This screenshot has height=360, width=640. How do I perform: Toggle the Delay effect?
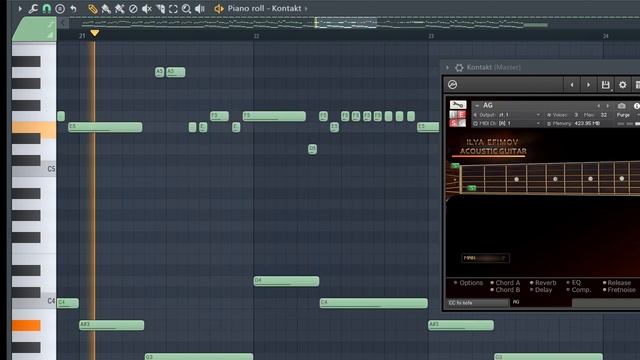tap(541, 290)
